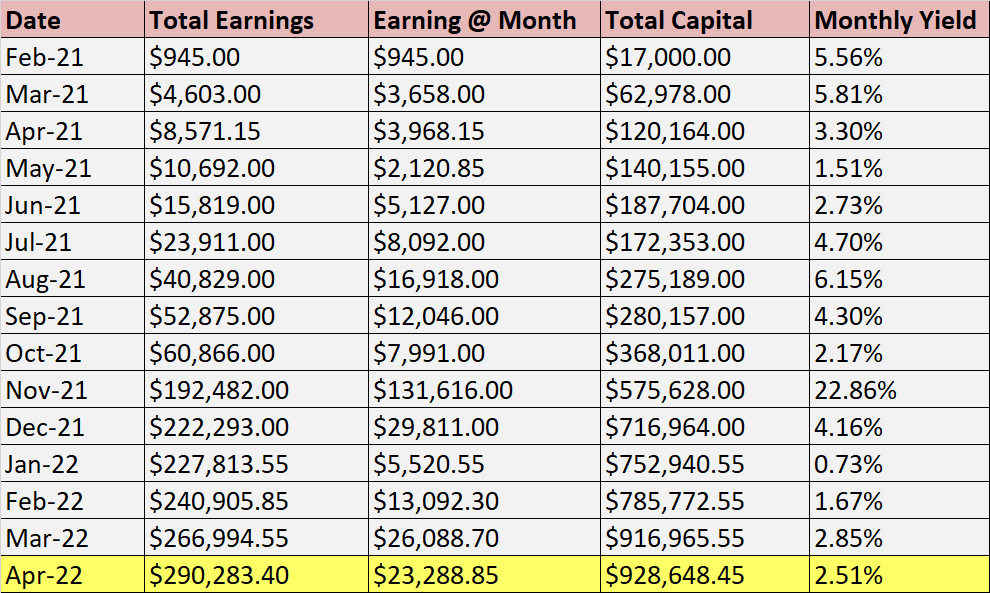This screenshot has width=990, height=593.
Task: Click the 22.86% monthly yield cell
Action: pyautogui.click(x=898, y=391)
